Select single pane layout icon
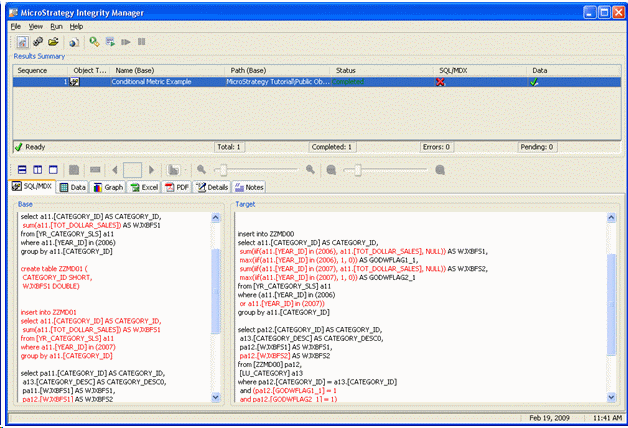 pyautogui.click(x=53, y=170)
